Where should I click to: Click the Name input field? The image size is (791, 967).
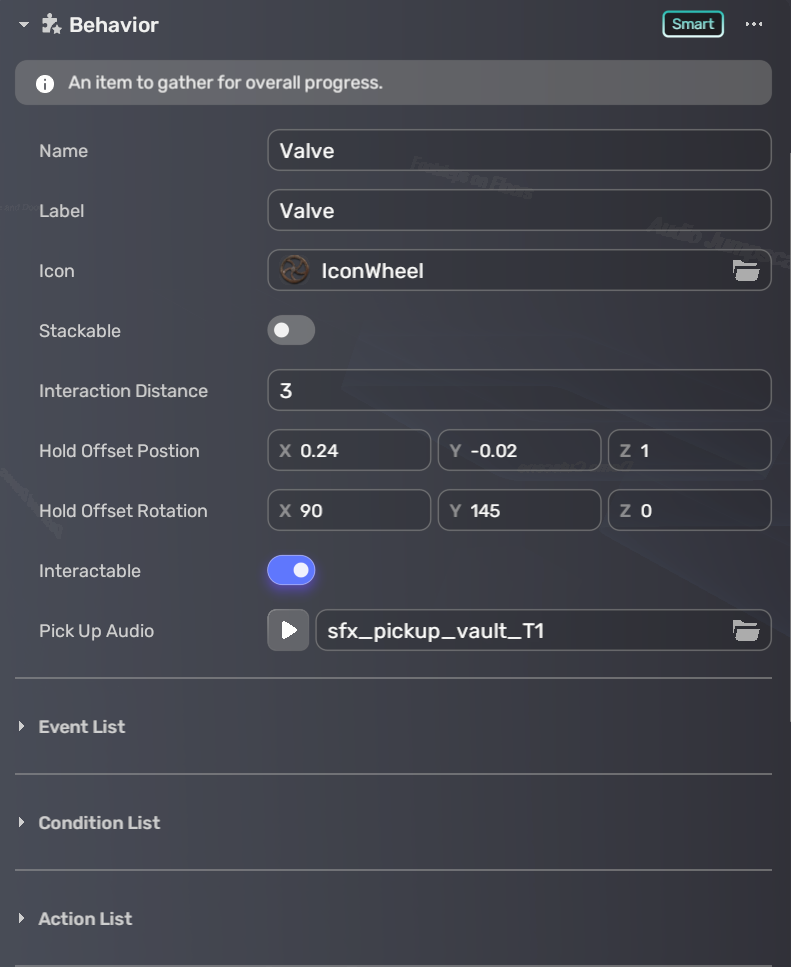519,151
